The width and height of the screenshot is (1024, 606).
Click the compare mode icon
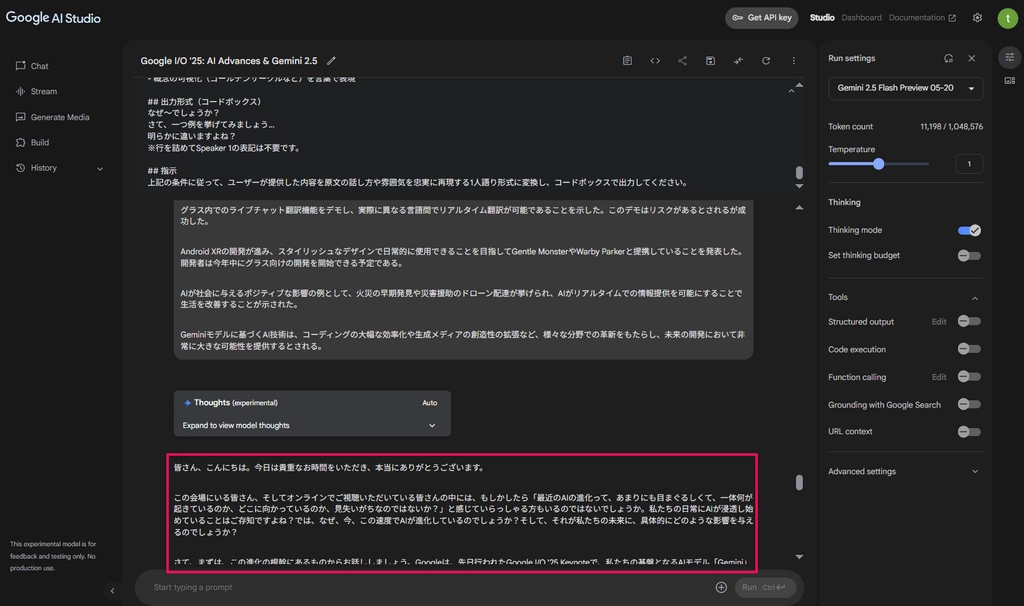click(738, 61)
